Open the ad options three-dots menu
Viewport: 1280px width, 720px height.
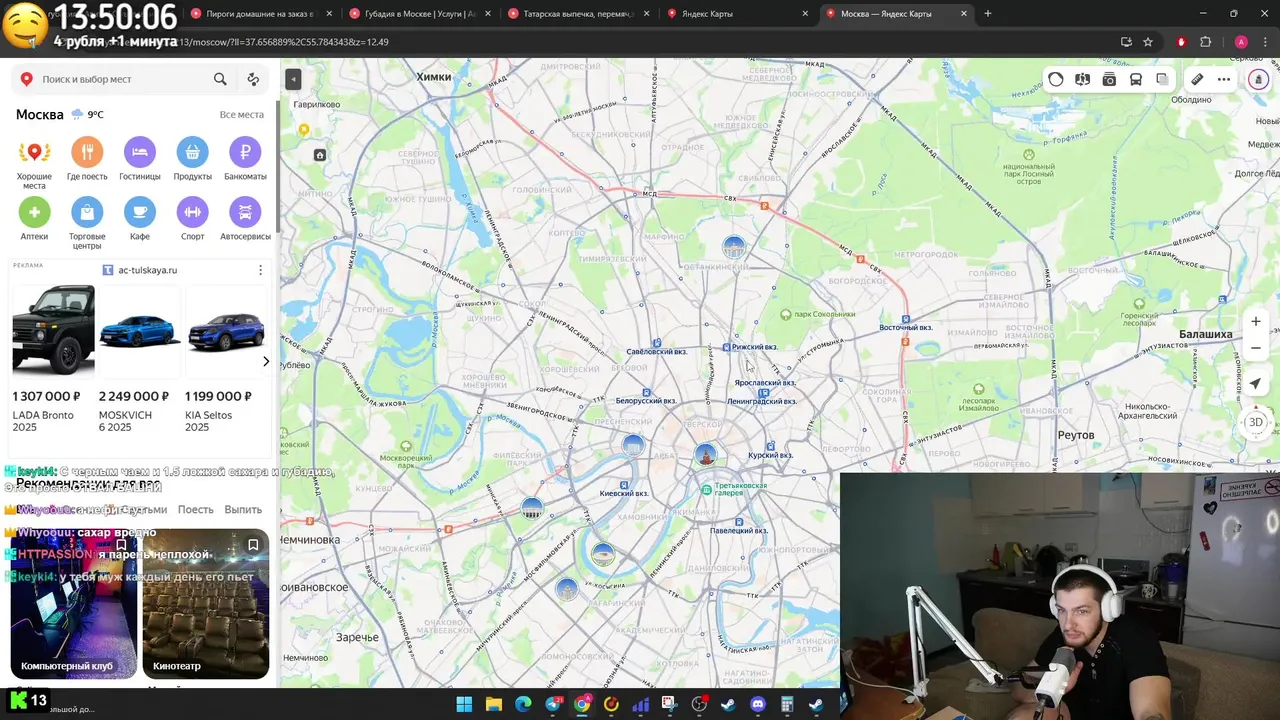tap(260, 270)
